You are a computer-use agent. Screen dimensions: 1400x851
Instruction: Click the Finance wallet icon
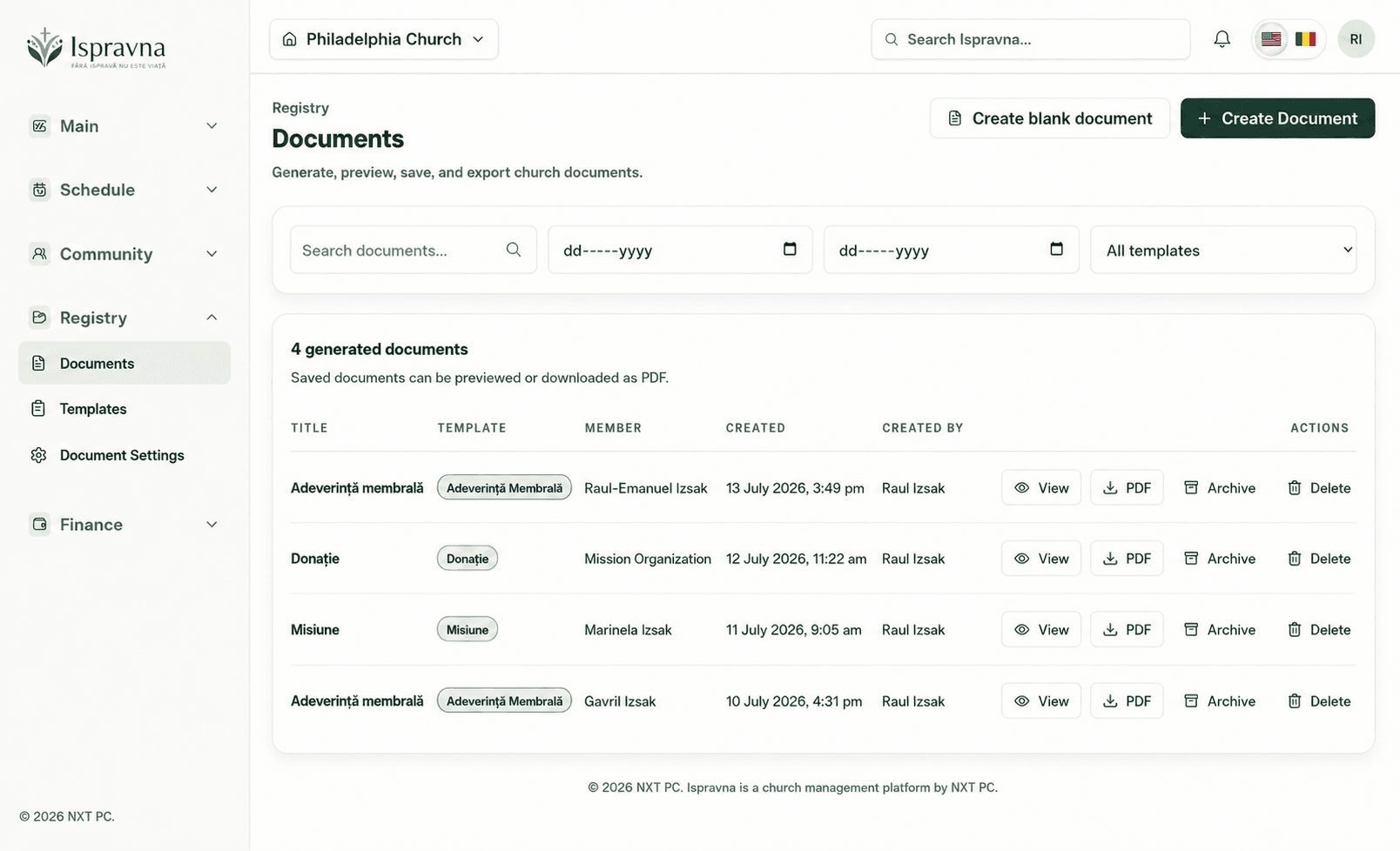tap(39, 525)
